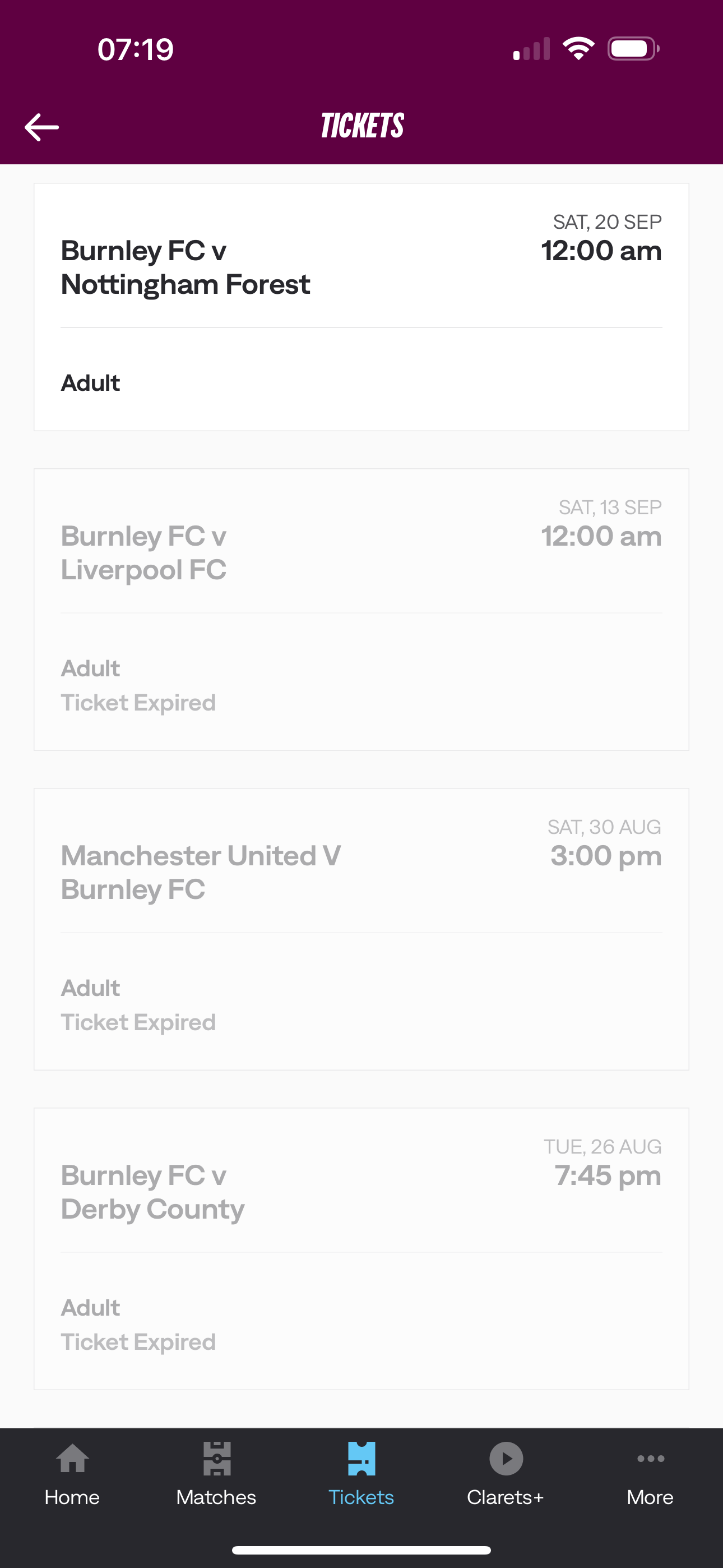The image size is (723, 1568).
Task: Open the Clarets+ play icon
Action: pyautogui.click(x=506, y=1459)
